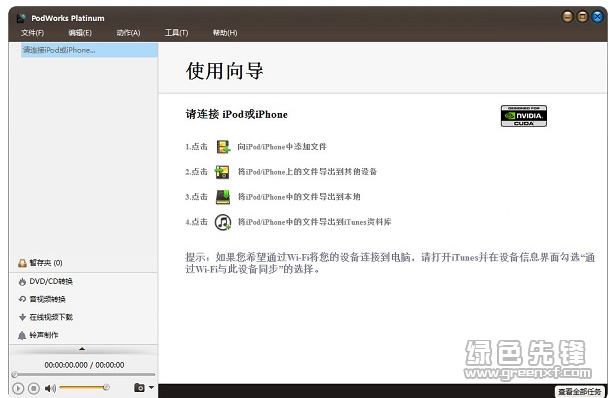This screenshot has width=613, height=398.
Task: Adjust the orange volume slider
Action: (x=84, y=387)
